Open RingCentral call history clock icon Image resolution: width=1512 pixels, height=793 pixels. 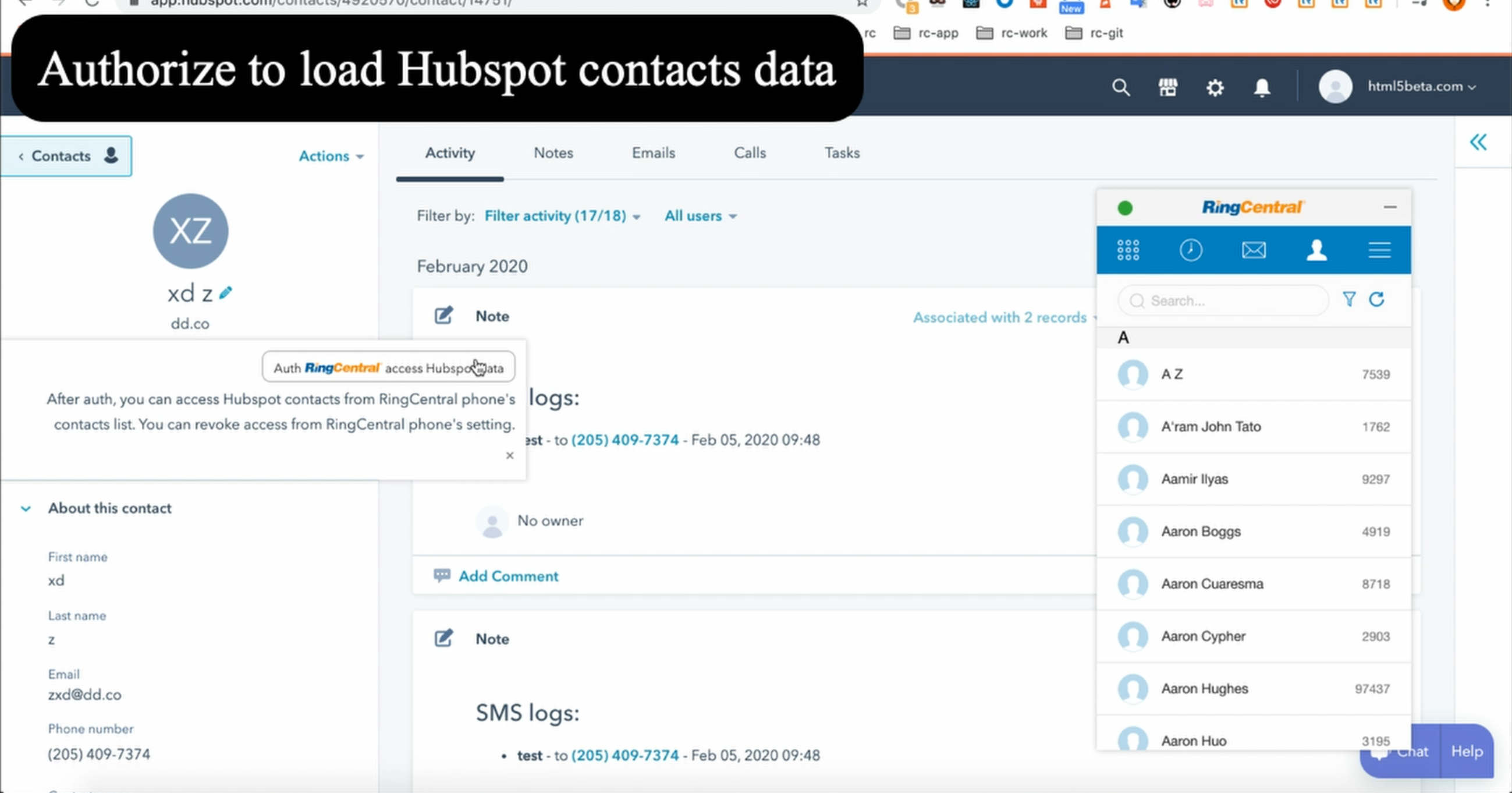pyautogui.click(x=1190, y=250)
